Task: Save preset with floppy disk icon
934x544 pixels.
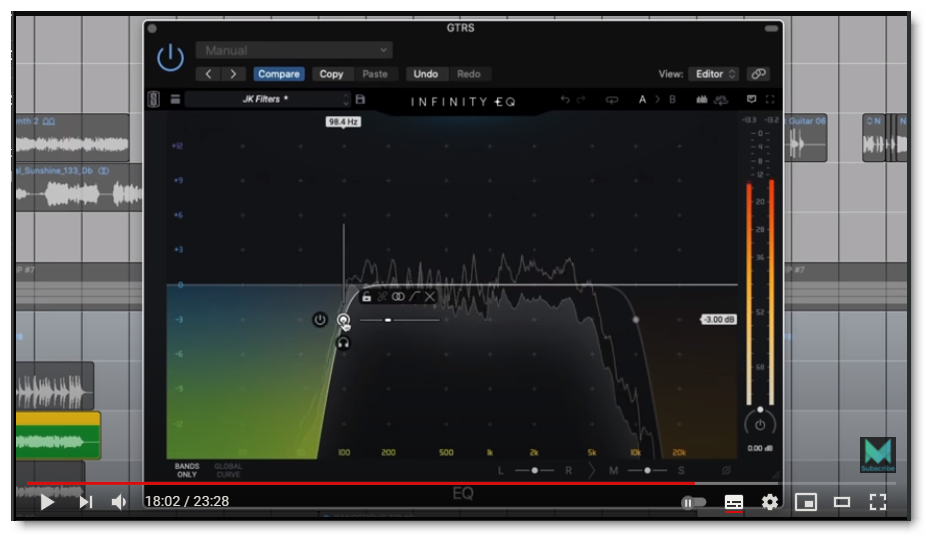Action: click(360, 99)
